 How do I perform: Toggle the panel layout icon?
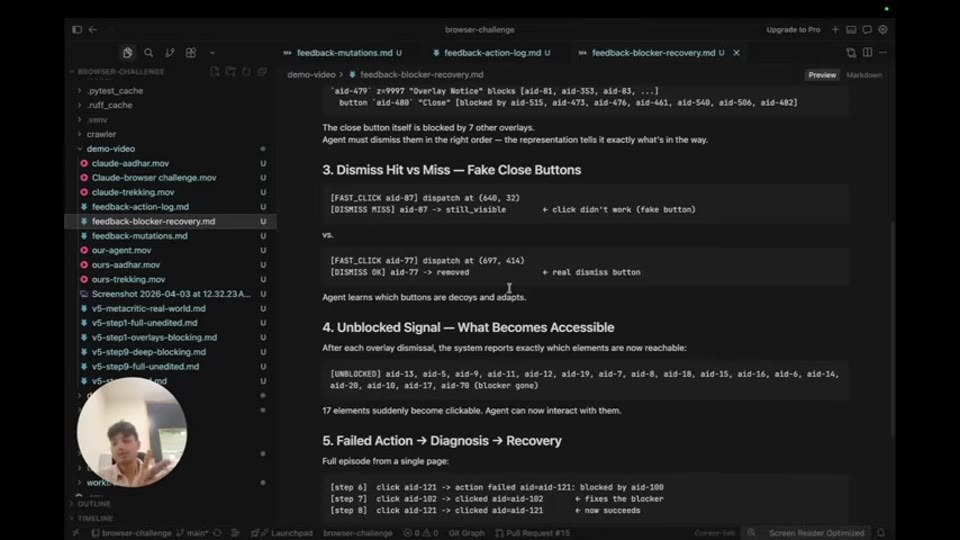coord(851,29)
